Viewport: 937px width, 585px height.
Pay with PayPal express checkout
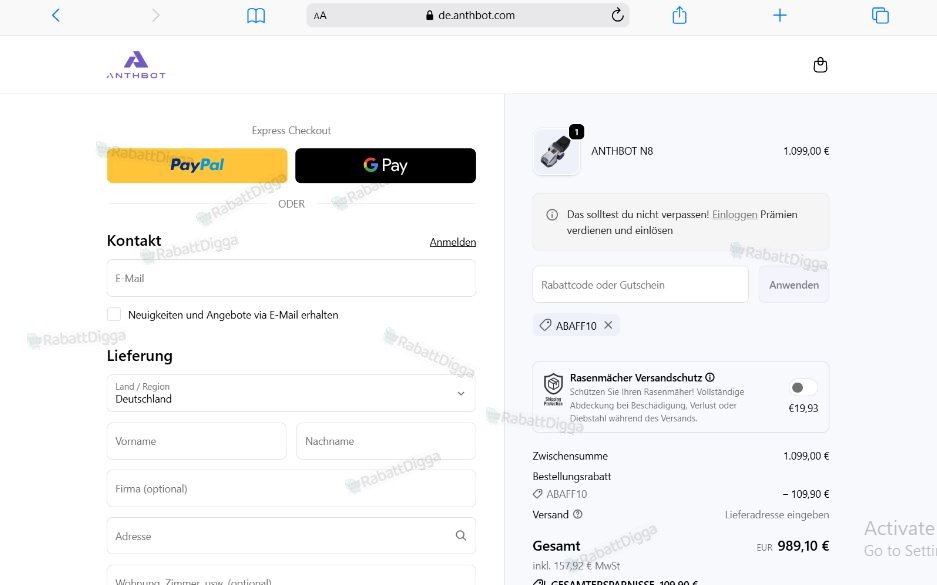pyautogui.click(x=197, y=166)
